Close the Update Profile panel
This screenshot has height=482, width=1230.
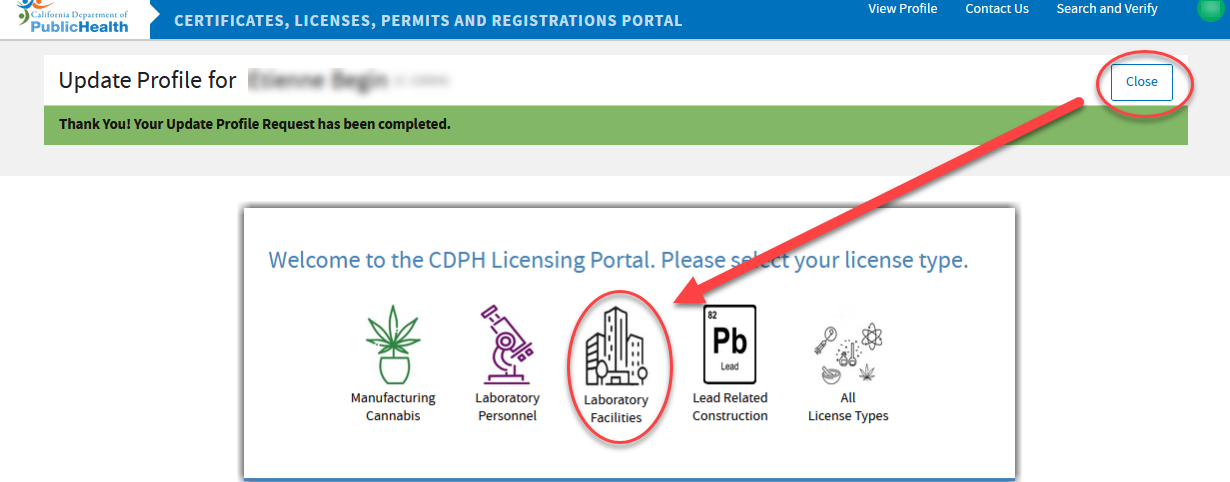point(1142,82)
